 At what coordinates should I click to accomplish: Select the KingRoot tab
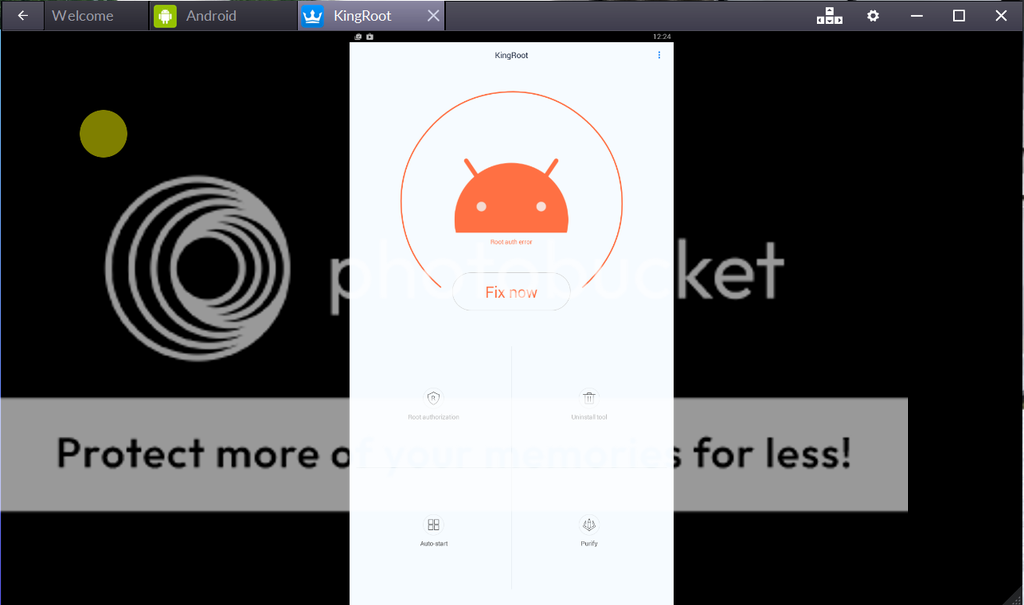(362, 16)
